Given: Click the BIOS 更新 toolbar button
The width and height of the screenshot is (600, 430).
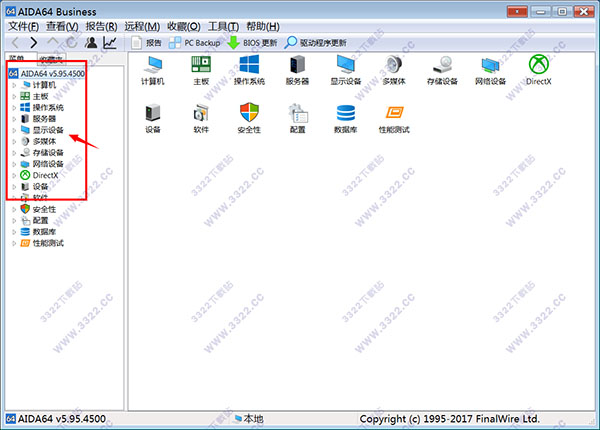Looking at the screenshot, I should click(252, 42).
